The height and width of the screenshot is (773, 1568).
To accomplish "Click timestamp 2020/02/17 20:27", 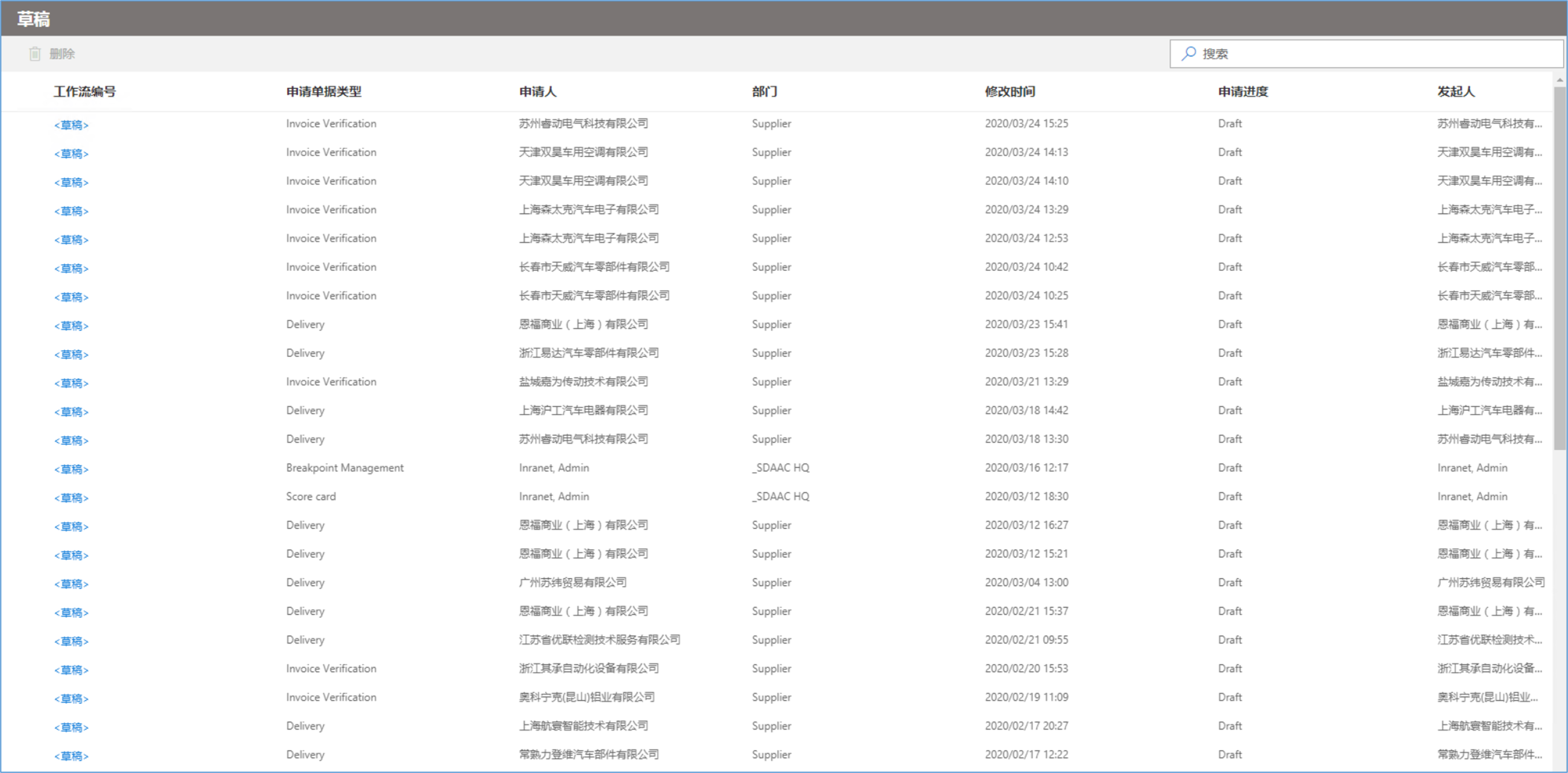I will [1026, 725].
